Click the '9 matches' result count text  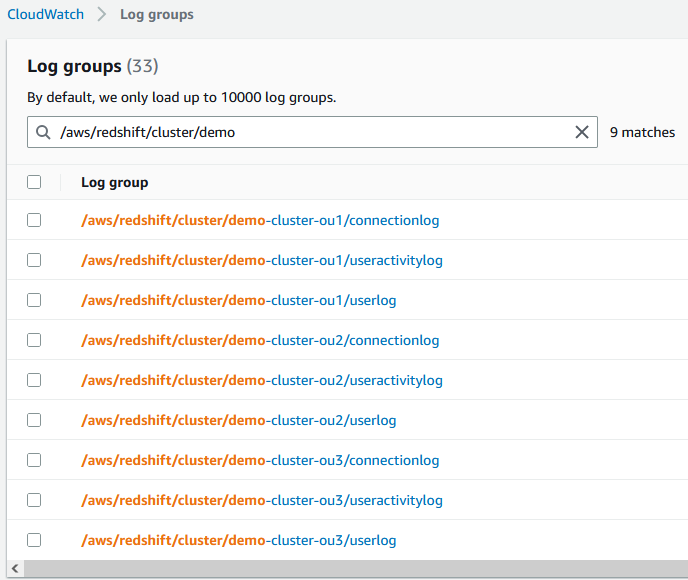642,132
